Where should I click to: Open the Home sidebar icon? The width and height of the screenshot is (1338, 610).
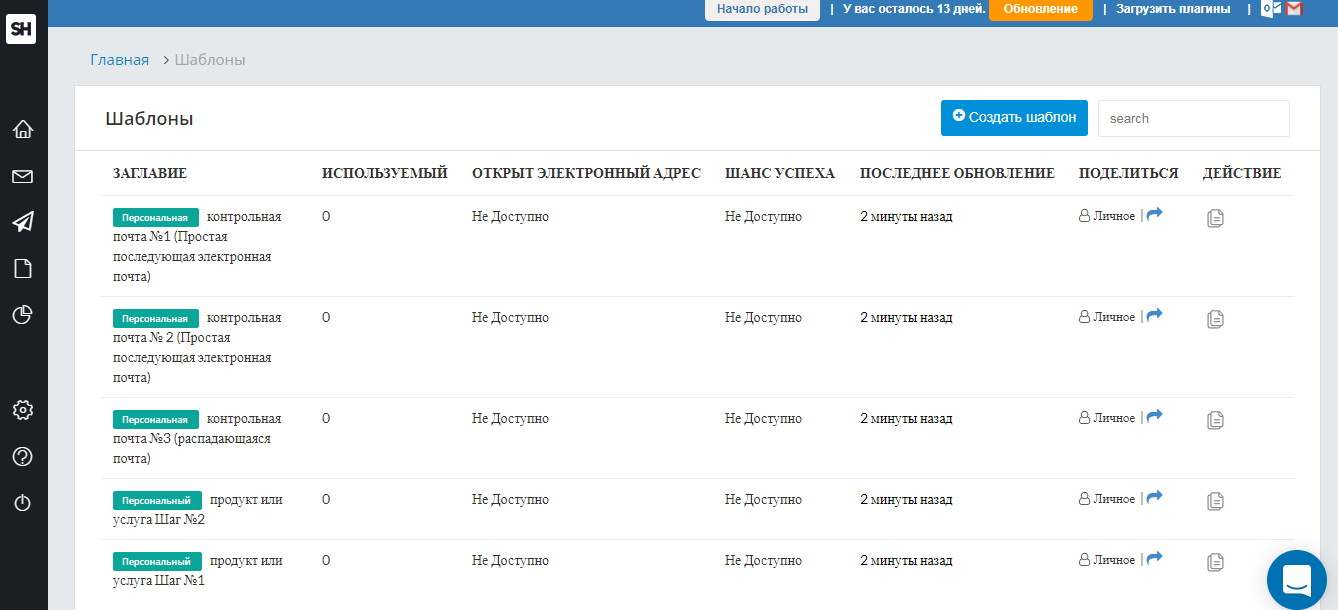[x=23, y=129]
